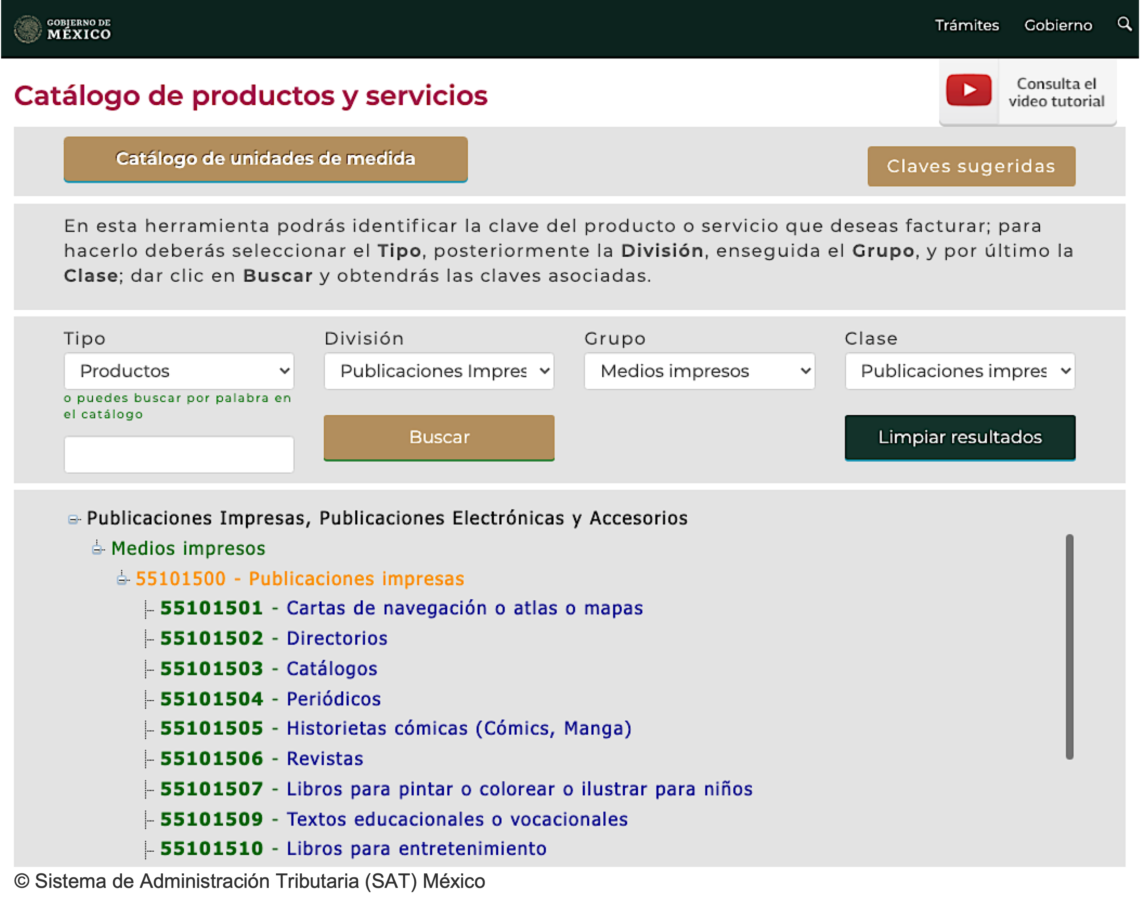The height and width of the screenshot is (906, 1140).
Task: Click the keyword search text field
Action: point(179,454)
